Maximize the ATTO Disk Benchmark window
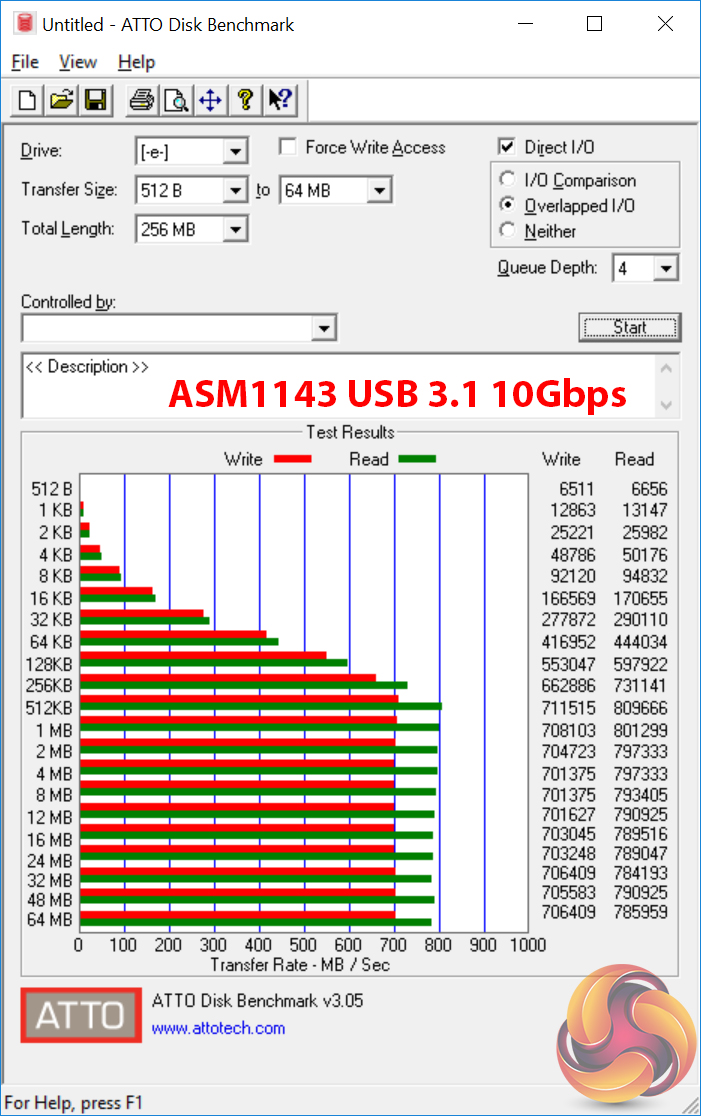This screenshot has width=701, height=1116. (594, 24)
